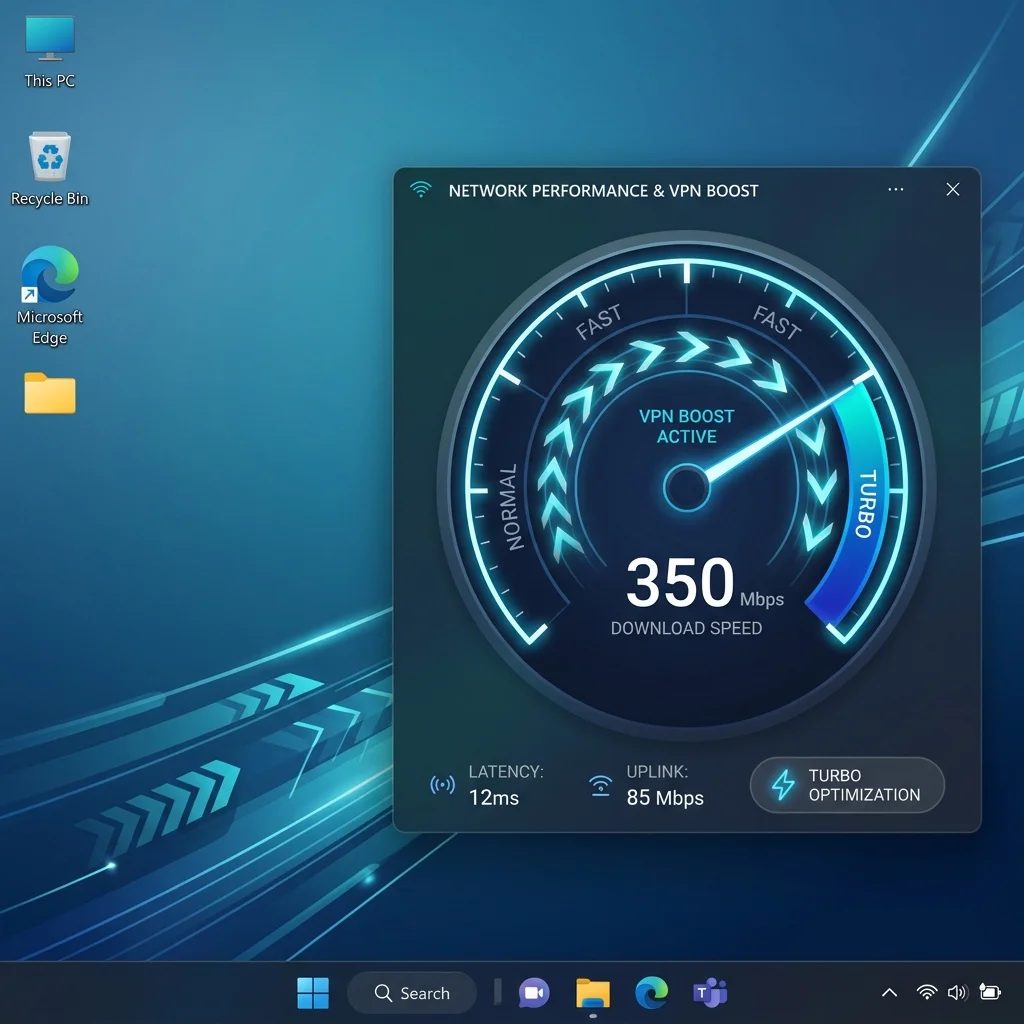The width and height of the screenshot is (1024, 1024).
Task: Expand the hidden system tray icons chevron
Action: point(889,993)
